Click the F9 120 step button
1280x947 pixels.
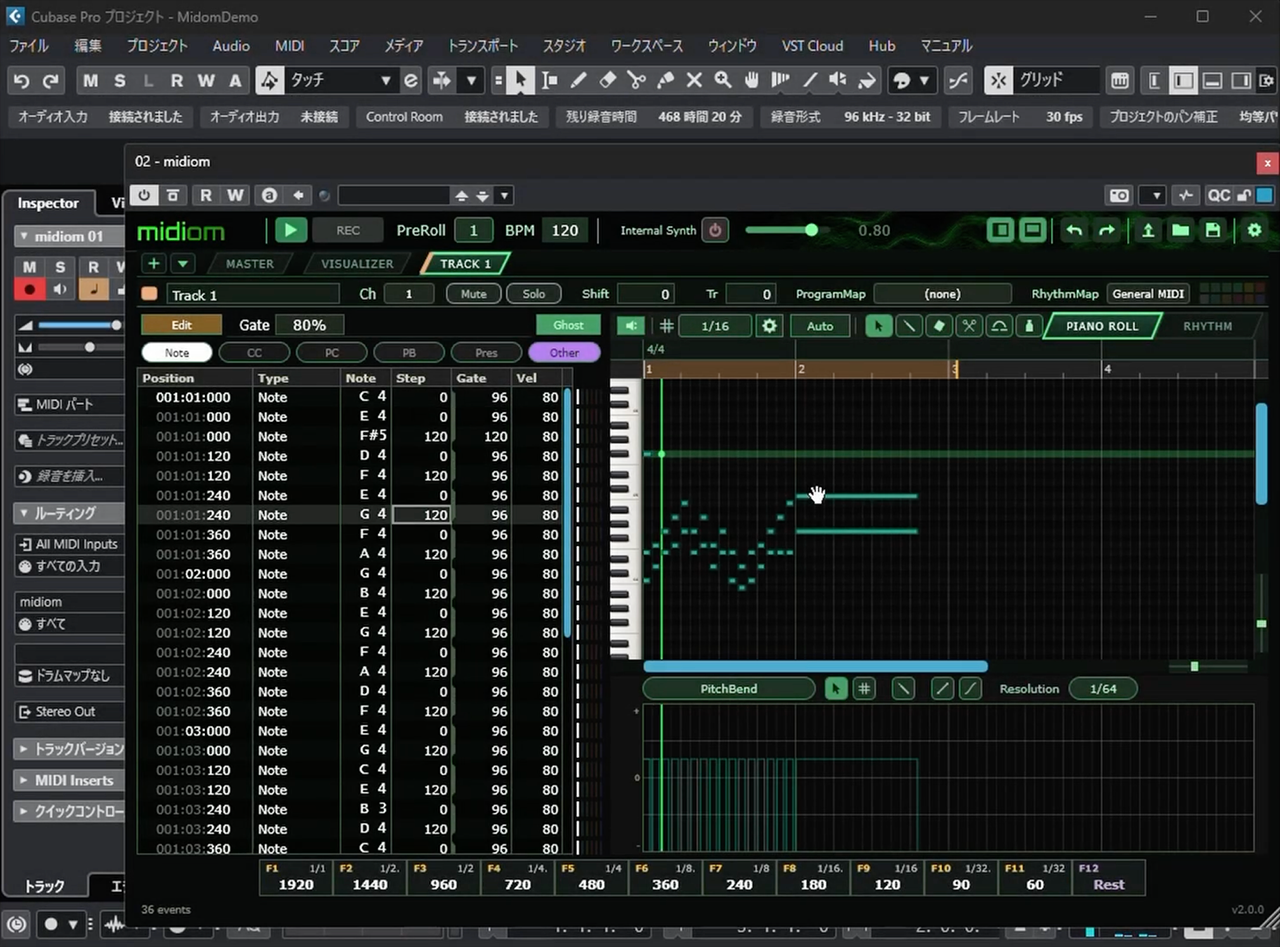coord(887,877)
